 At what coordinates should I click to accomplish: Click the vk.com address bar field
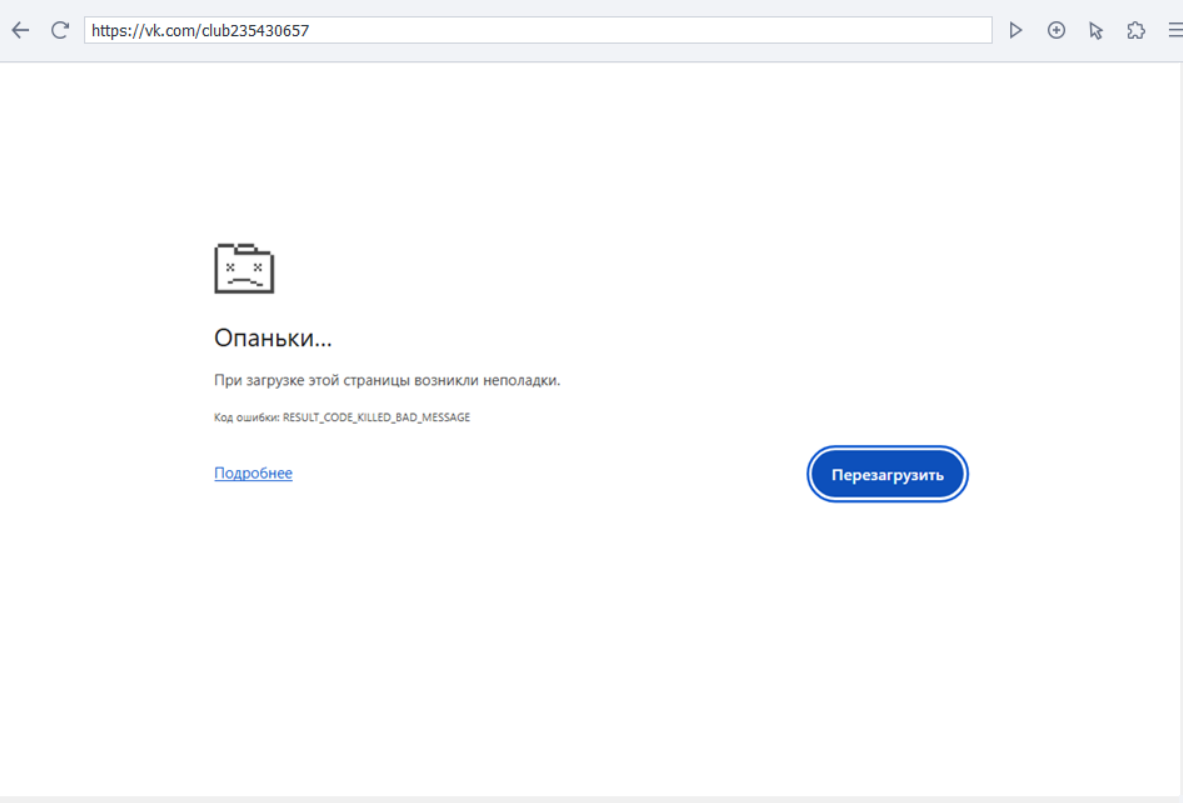point(538,30)
